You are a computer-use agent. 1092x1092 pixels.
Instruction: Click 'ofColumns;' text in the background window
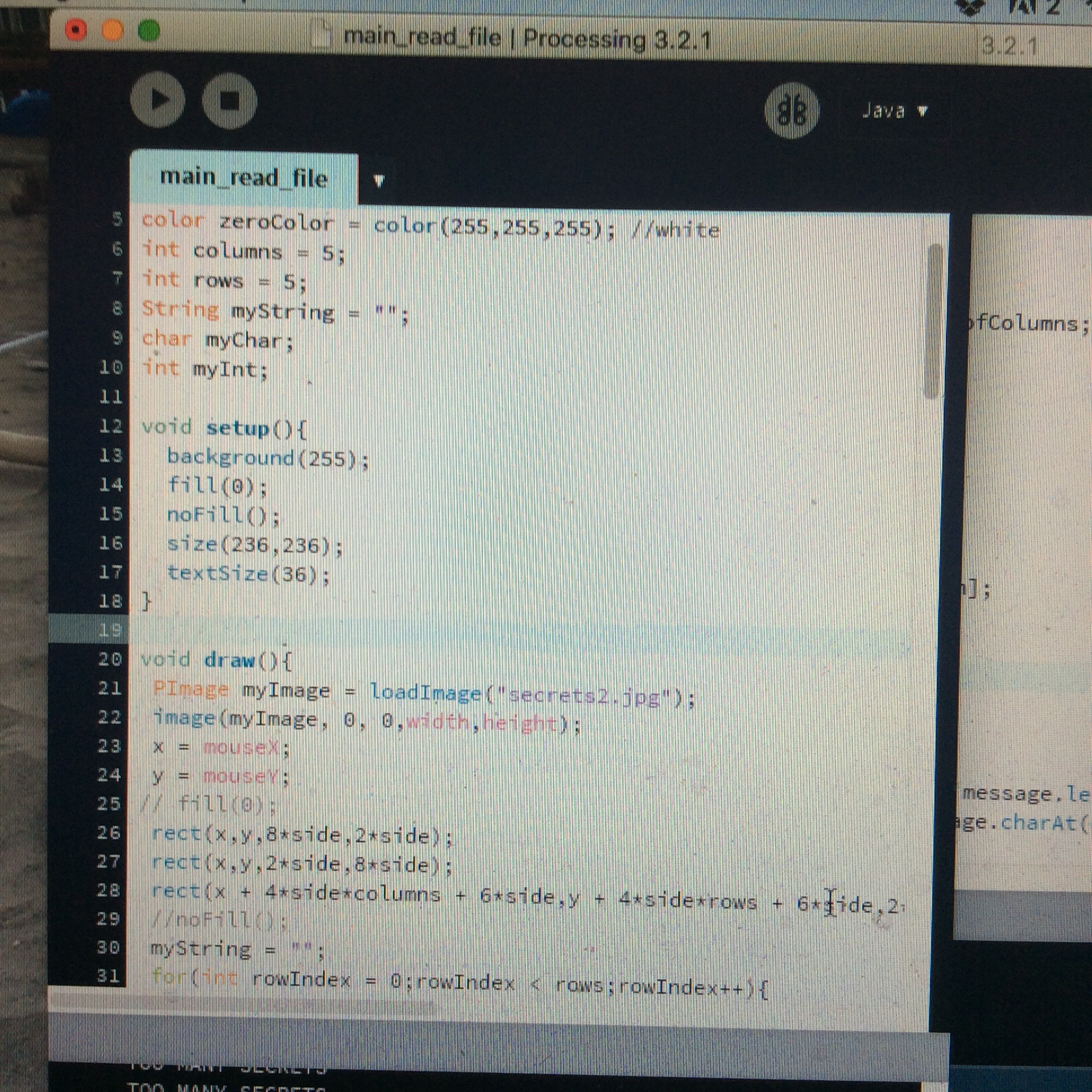tap(1028, 324)
